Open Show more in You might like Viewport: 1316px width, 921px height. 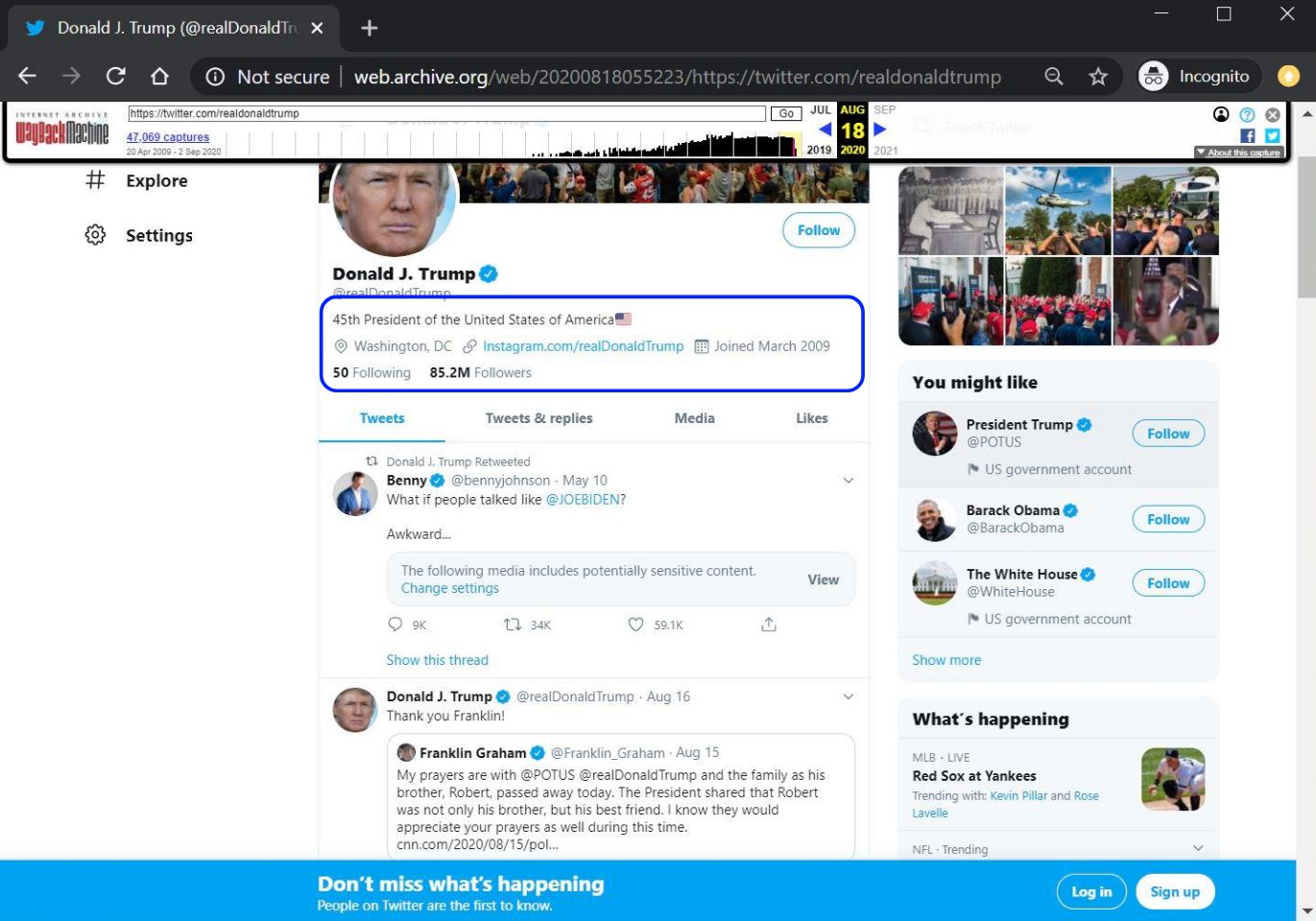click(946, 660)
